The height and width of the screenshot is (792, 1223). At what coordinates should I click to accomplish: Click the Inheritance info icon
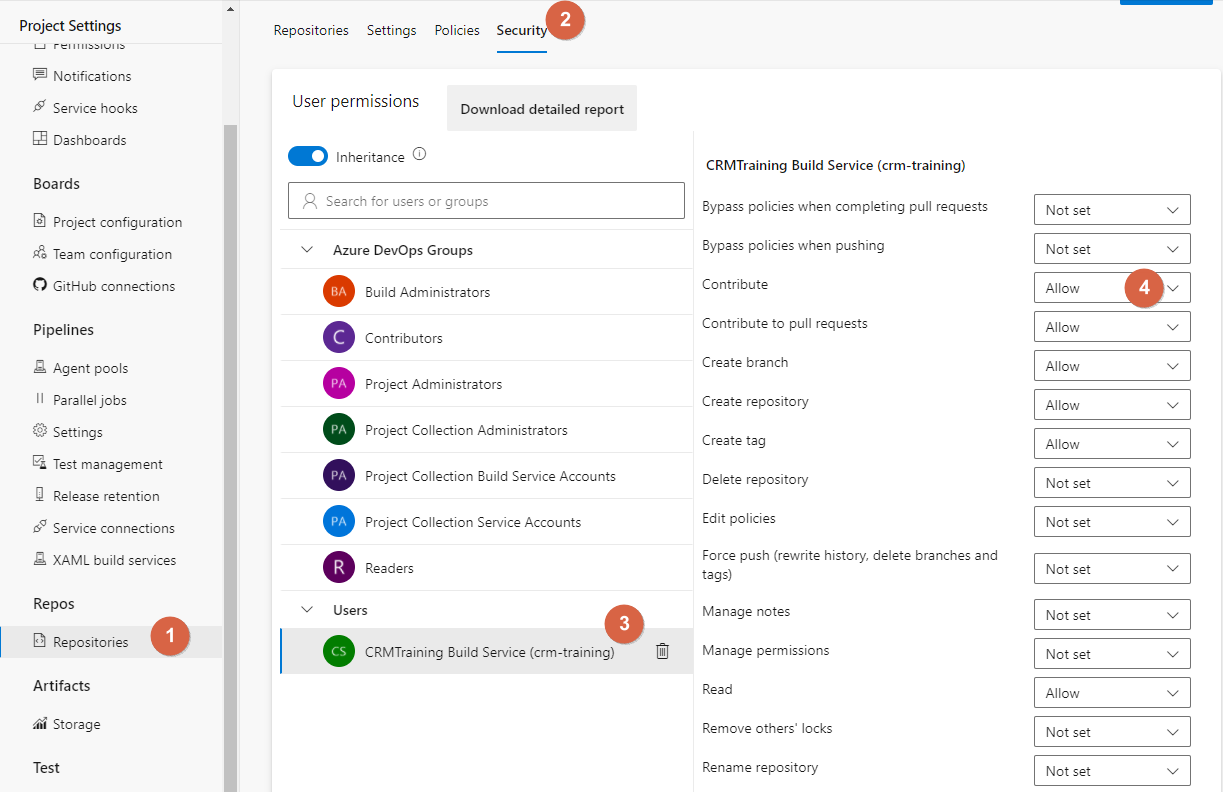pos(420,155)
